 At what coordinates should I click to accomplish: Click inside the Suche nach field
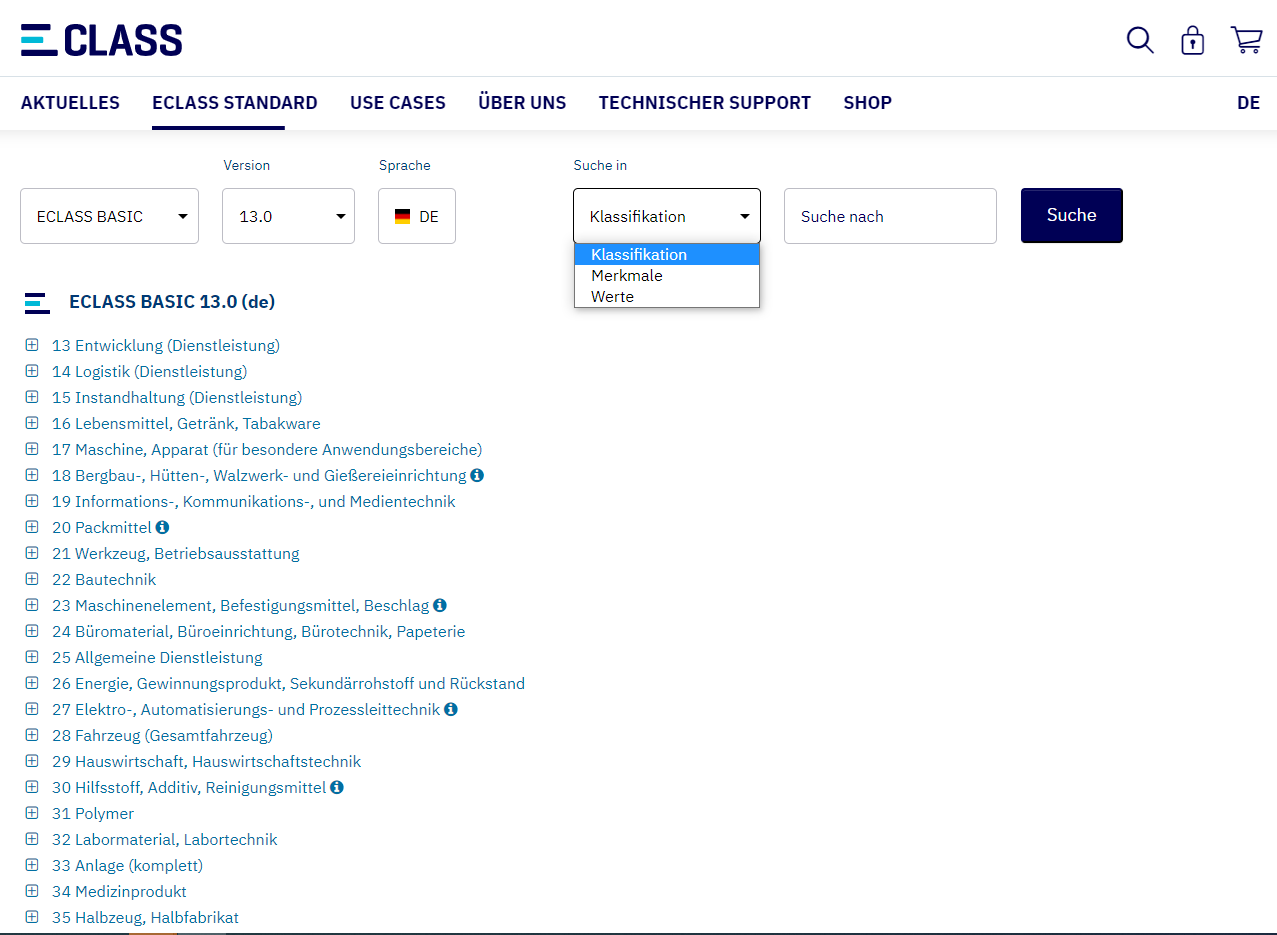coord(889,215)
